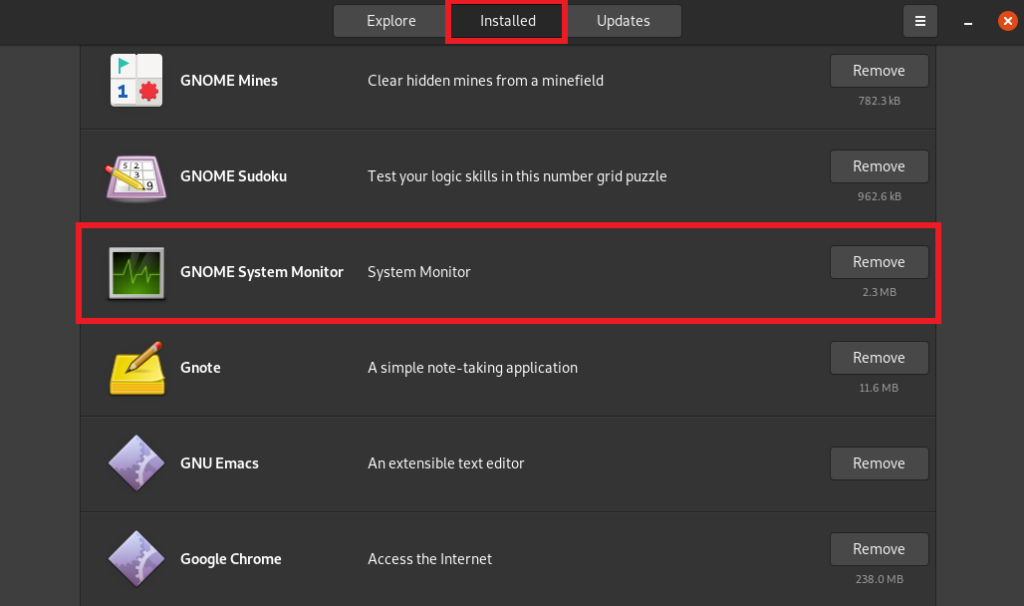This screenshot has height=606, width=1024.
Task: Remove Google Chrome
Action: click(x=879, y=549)
